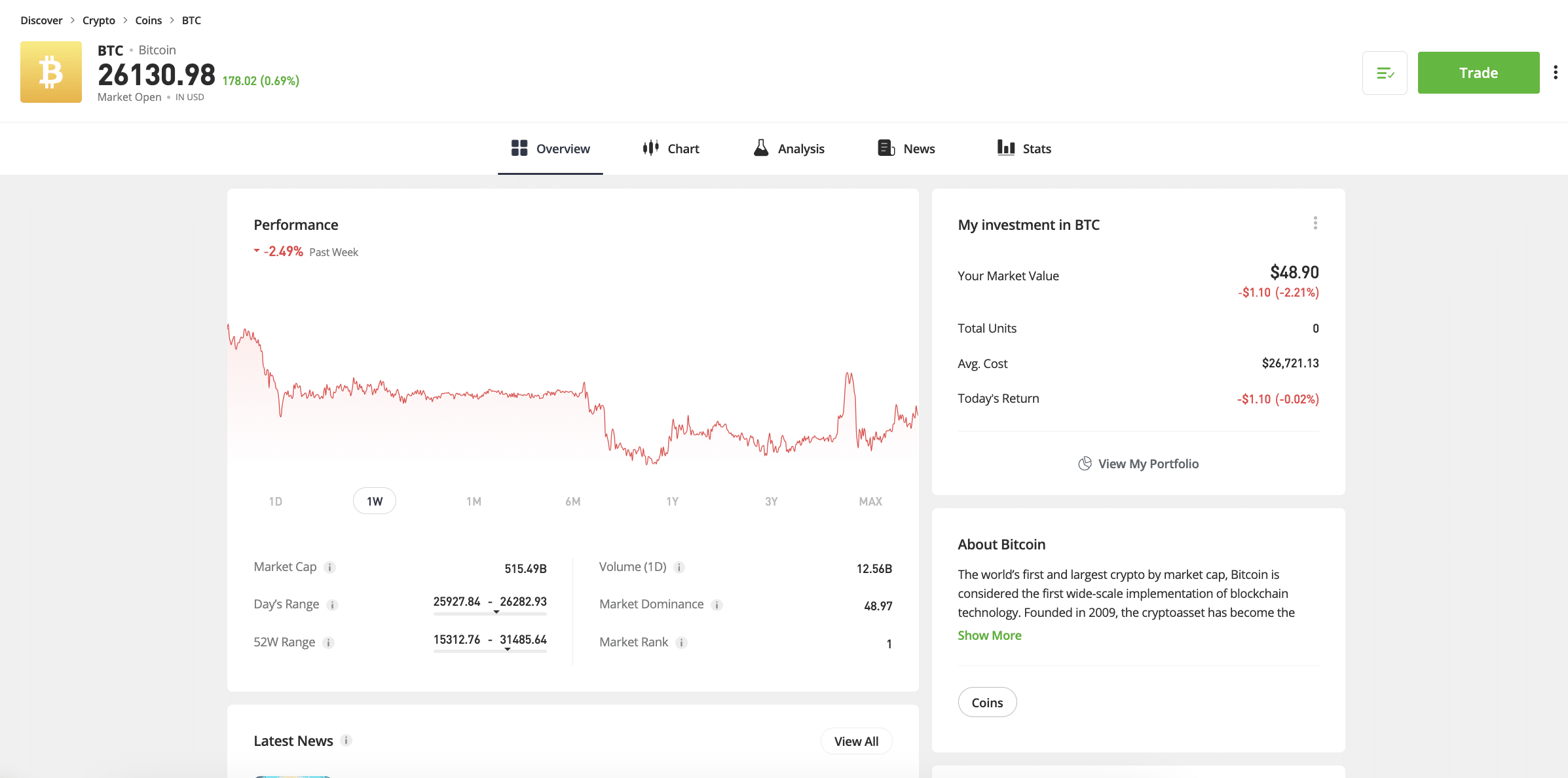Switch to the Overview tab
The image size is (1568, 778).
coord(550,149)
